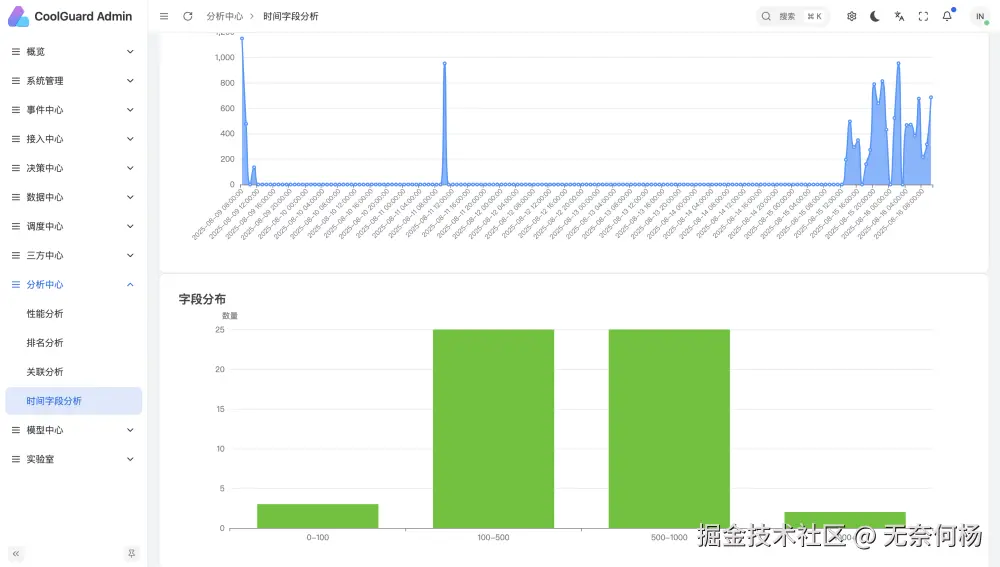Viewport: 1000px width, 567px height.
Task: Click the 0–100 green bar
Action: 318,516
